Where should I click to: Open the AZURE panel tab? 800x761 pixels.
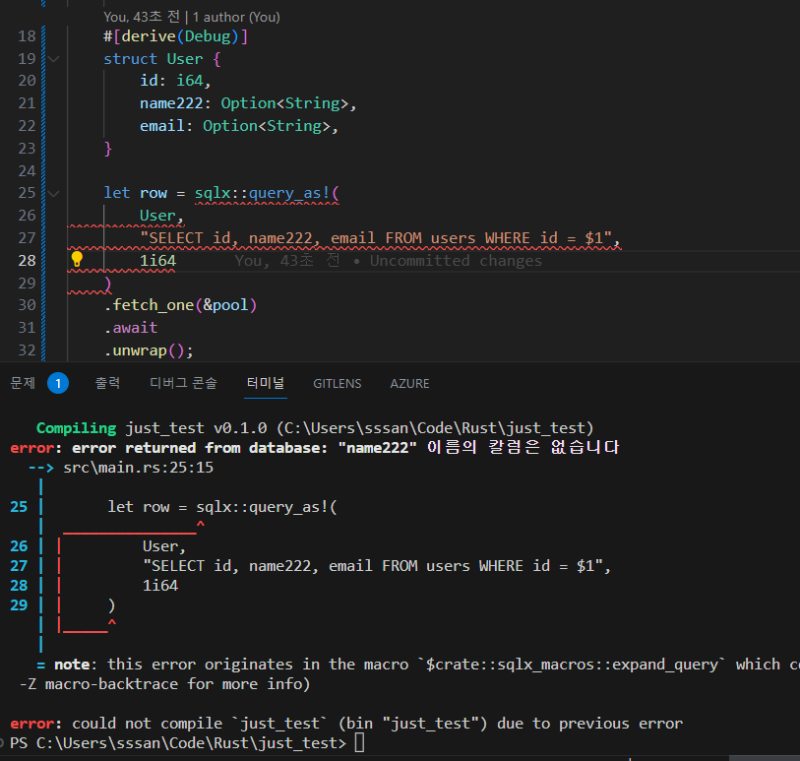point(410,383)
